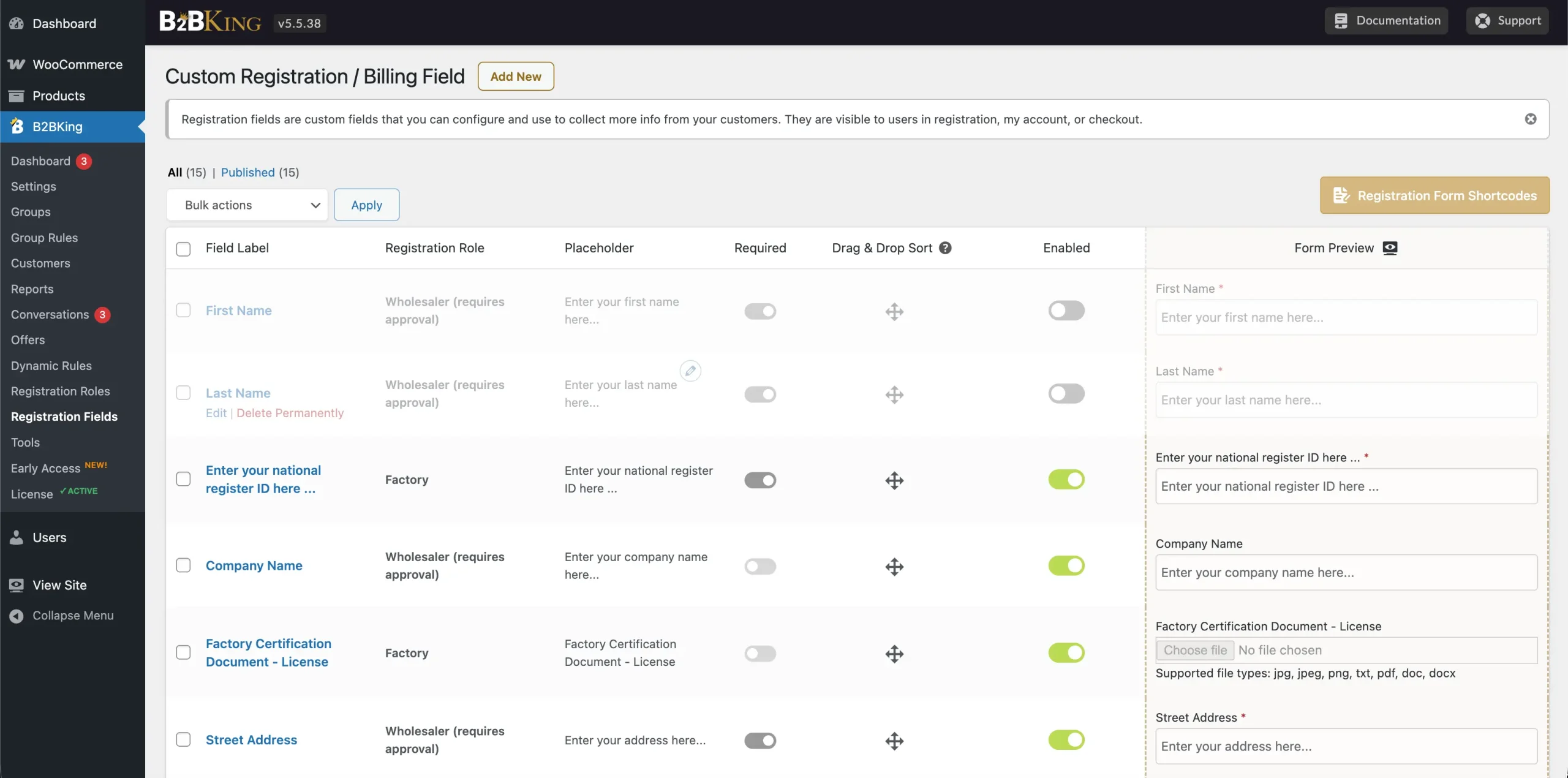Disable the Company Name enabled toggle
Viewport: 1568px width, 778px height.
tap(1066, 565)
